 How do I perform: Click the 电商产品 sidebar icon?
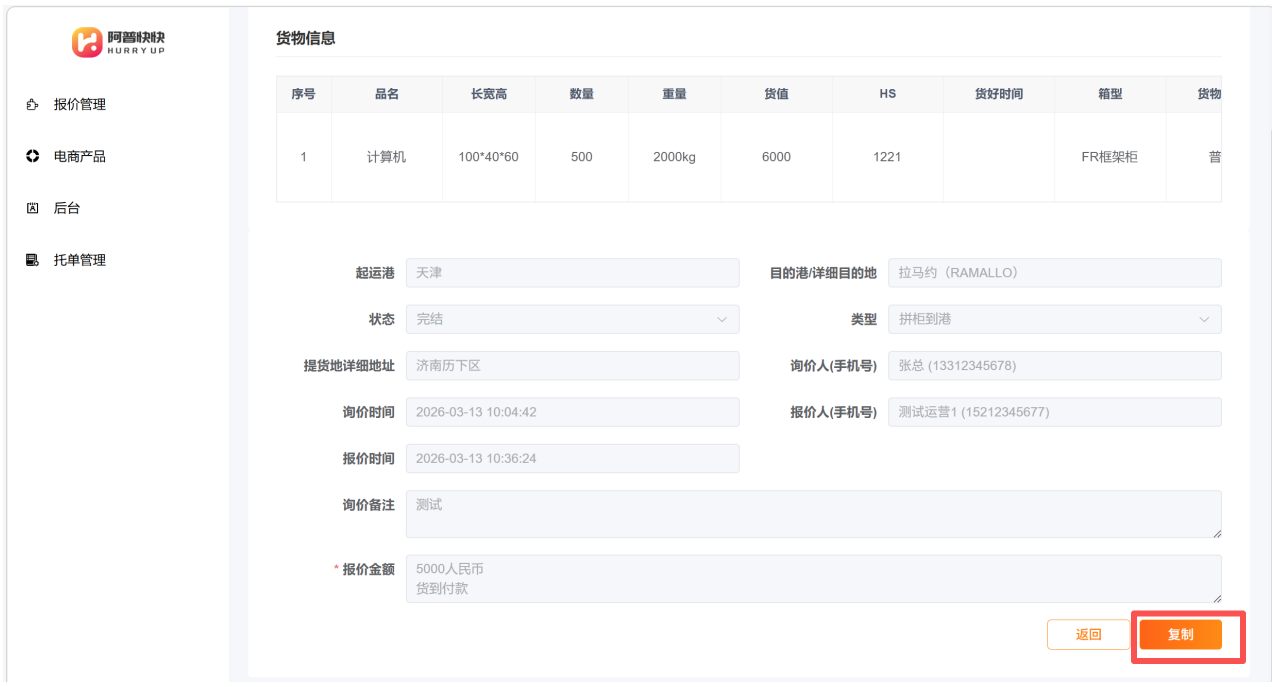pyautogui.click(x=32, y=157)
